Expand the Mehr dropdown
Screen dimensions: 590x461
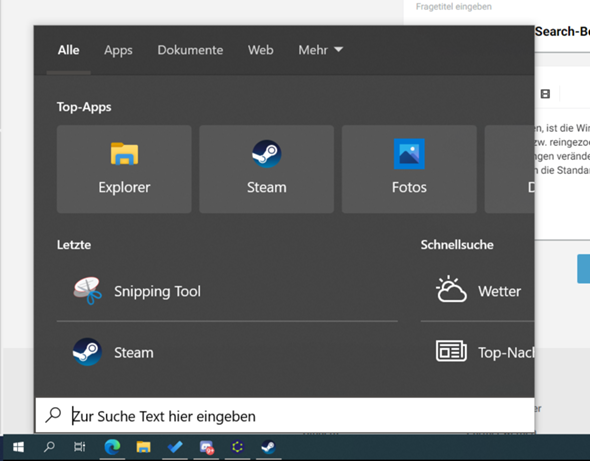point(321,50)
